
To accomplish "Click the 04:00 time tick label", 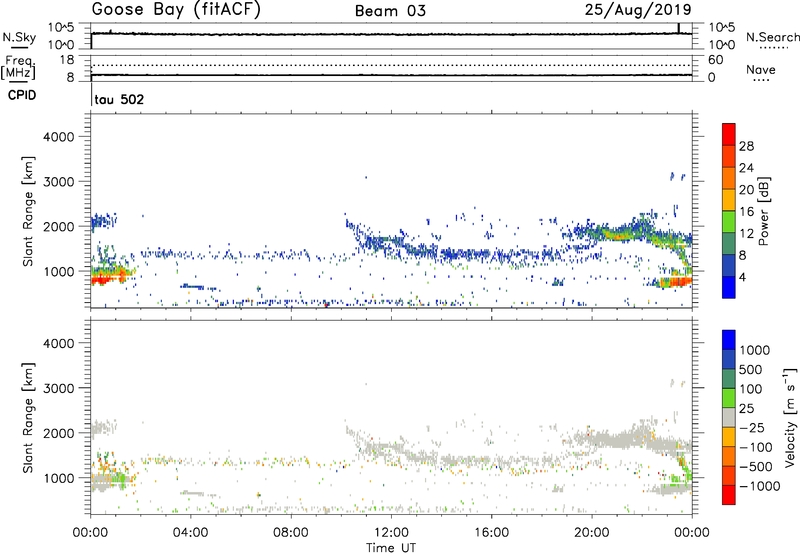I will coord(190,533).
